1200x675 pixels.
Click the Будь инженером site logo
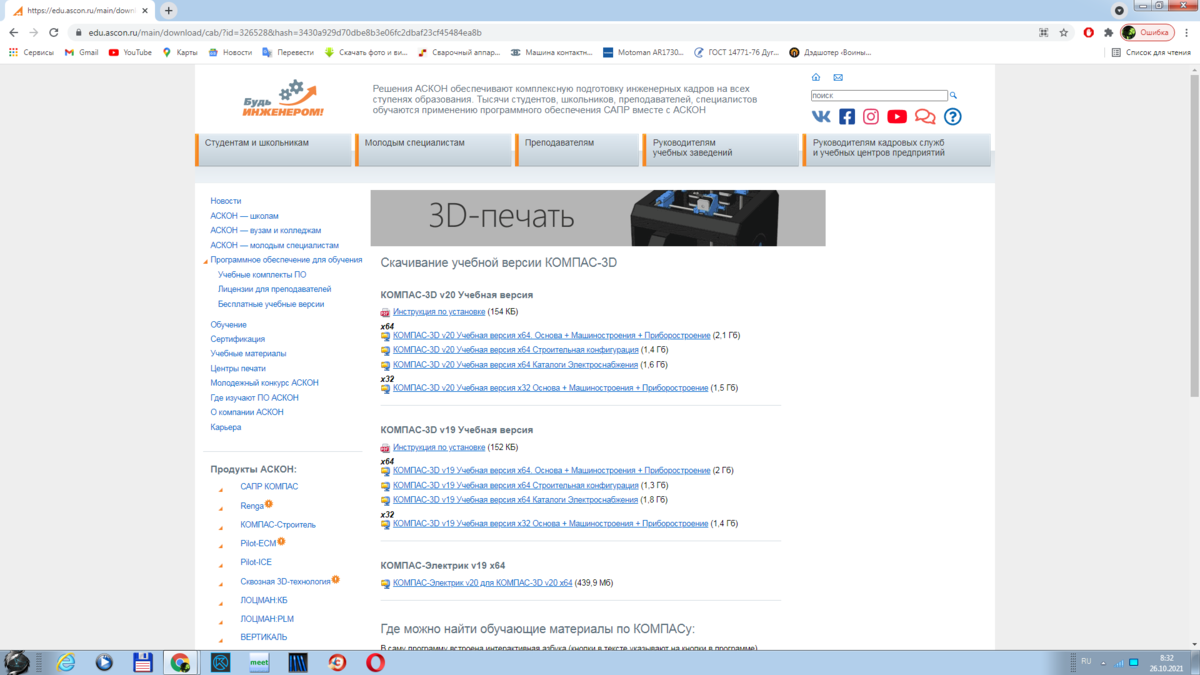point(284,99)
